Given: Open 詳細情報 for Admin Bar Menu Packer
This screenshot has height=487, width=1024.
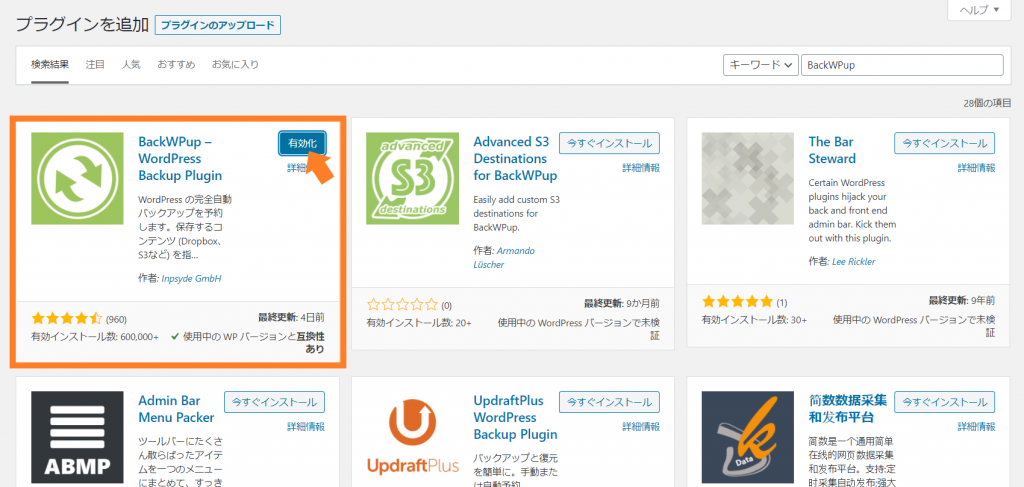Looking at the screenshot, I should pyautogui.click(x=306, y=427).
